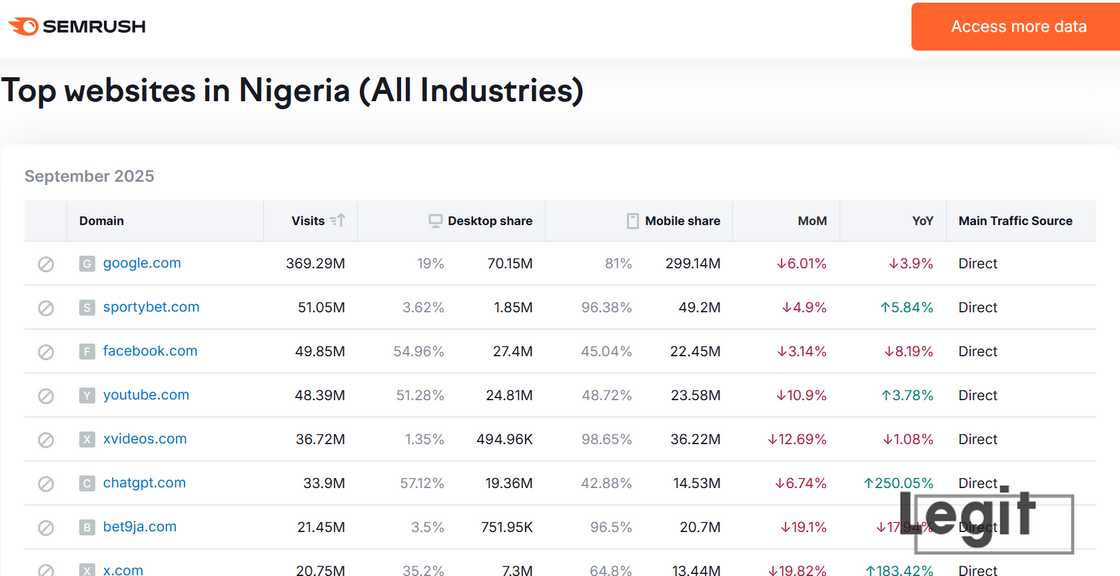Image resolution: width=1120 pixels, height=576 pixels.
Task: Open the chatgpt.com website link
Action: click(x=144, y=482)
